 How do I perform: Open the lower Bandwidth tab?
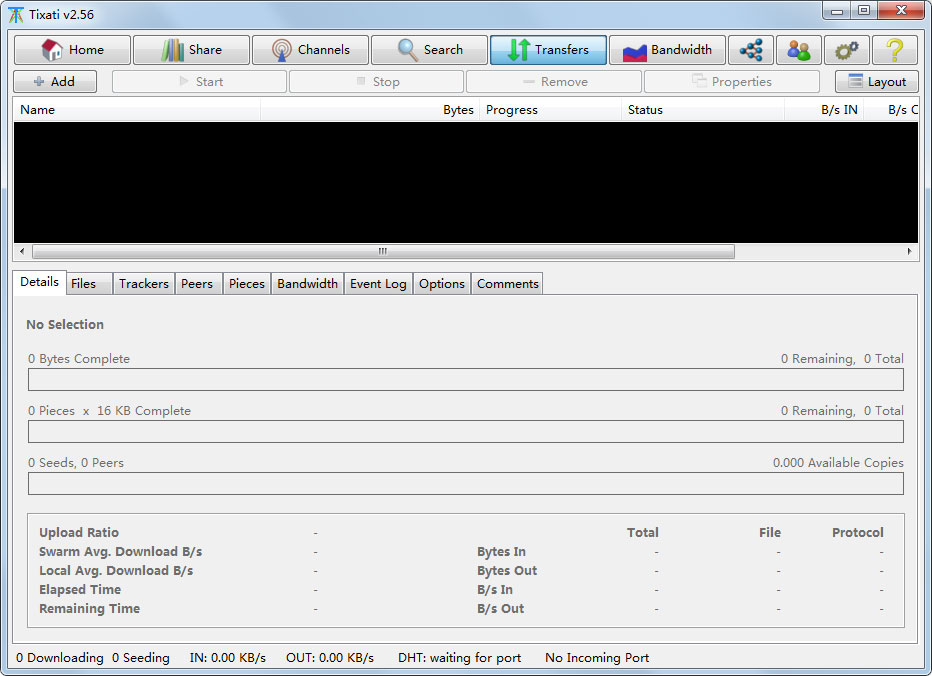click(x=307, y=284)
